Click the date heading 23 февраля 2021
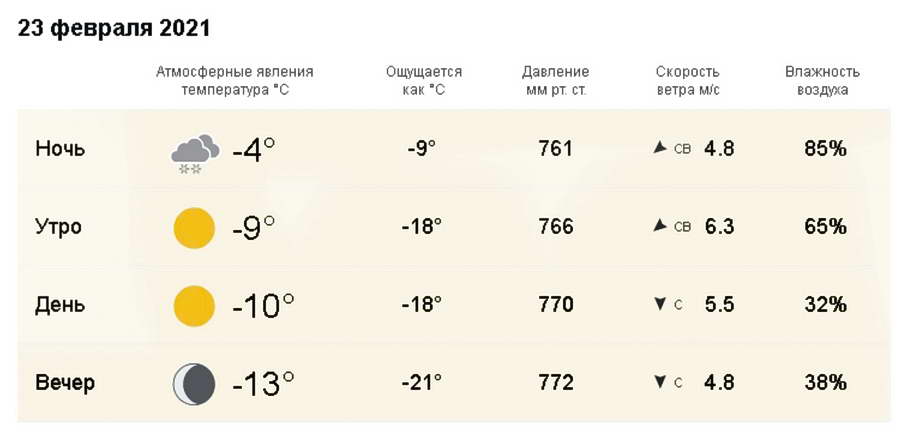Viewport: 900px width, 442px height. pos(114,28)
